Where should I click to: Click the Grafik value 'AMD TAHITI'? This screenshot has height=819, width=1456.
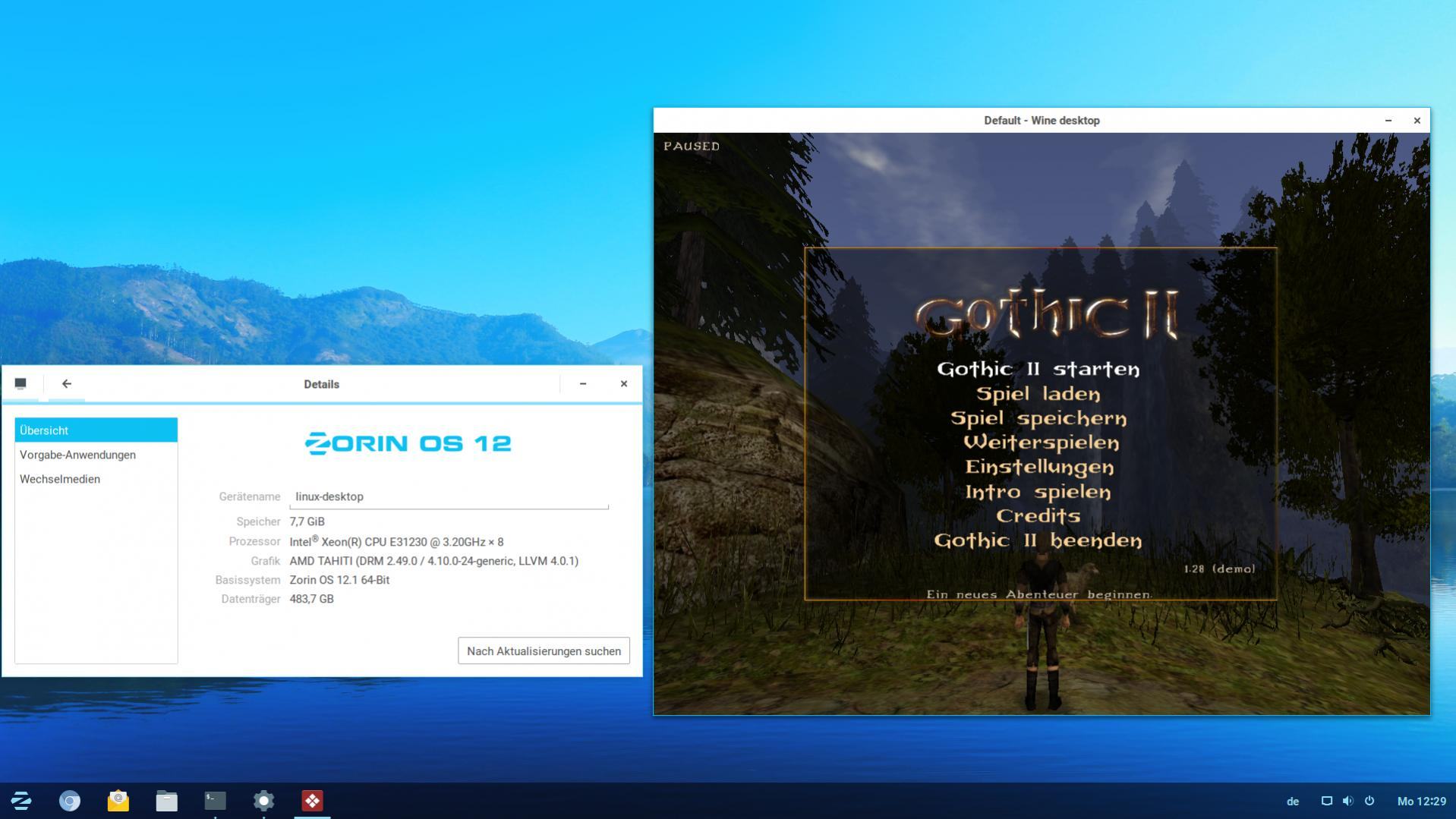click(x=433, y=561)
